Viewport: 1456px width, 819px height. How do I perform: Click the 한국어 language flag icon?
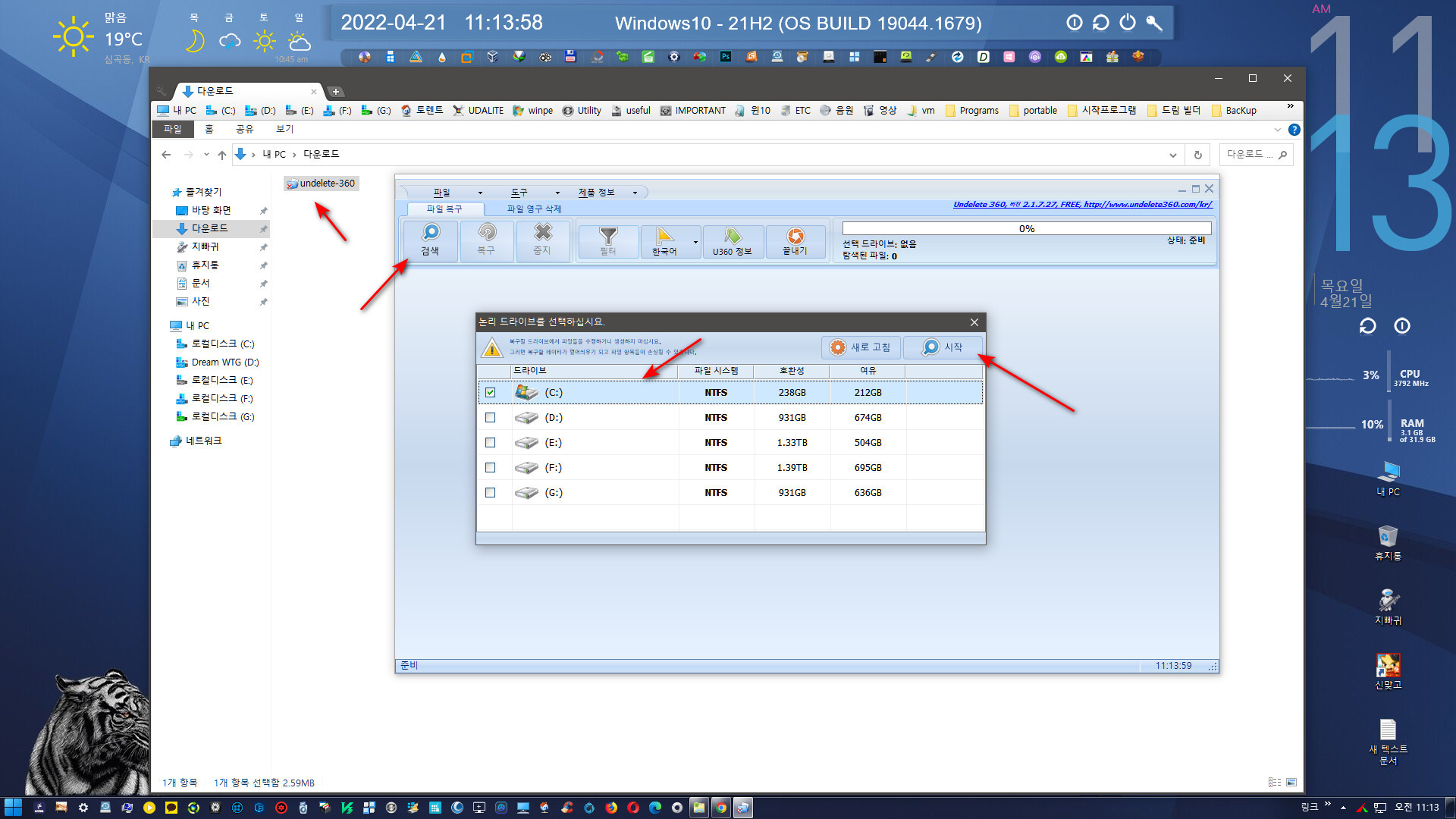click(x=664, y=242)
